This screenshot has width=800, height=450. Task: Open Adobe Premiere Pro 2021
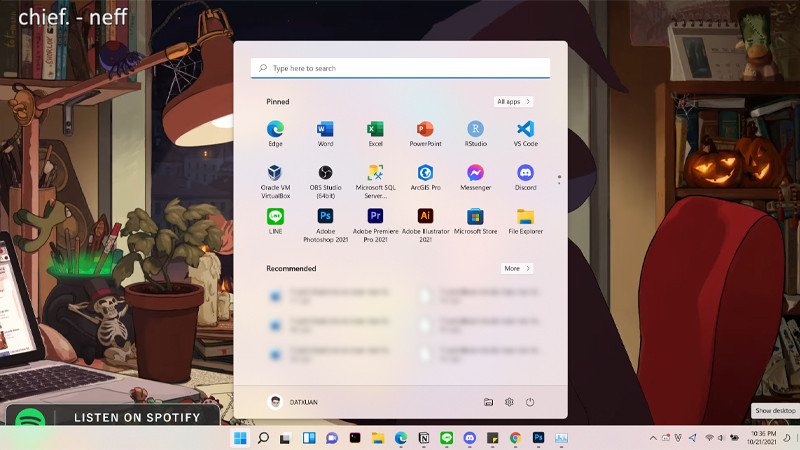[375, 225]
